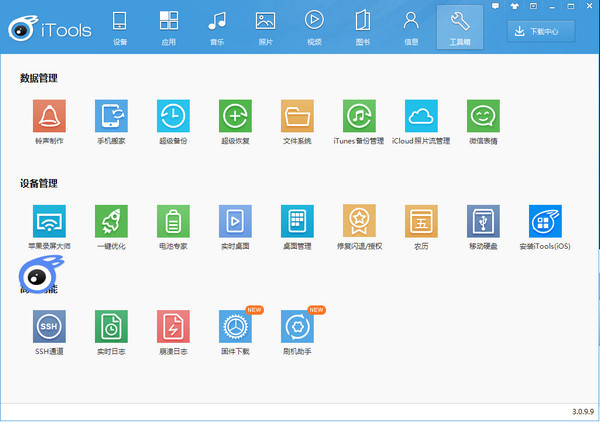Open 电池专家 battery expert
Viewport: 600px width, 422px height.
[x=173, y=221]
